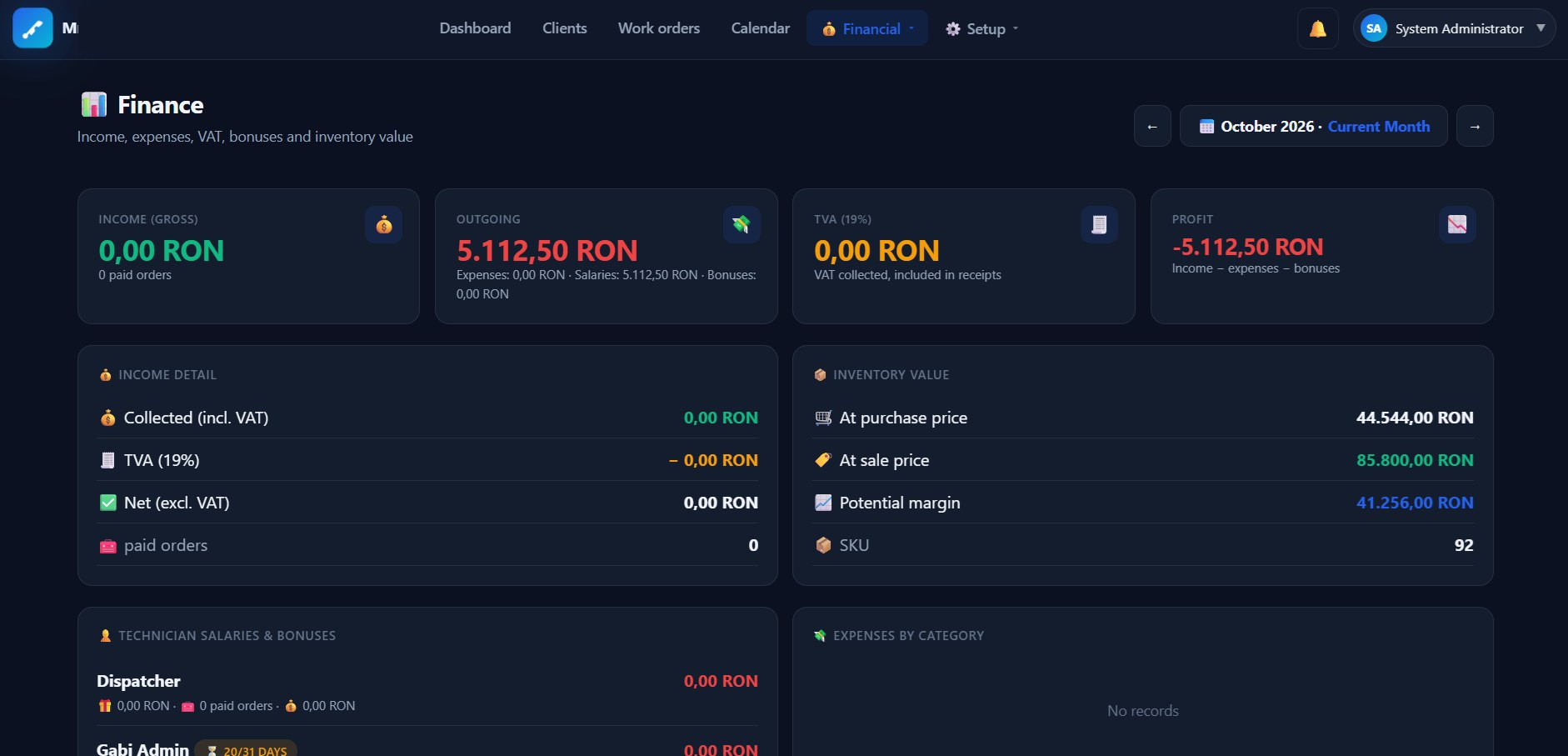The width and height of the screenshot is (1568, 756).
Task: Click the SKU count 92
Action: (1464, 545)
